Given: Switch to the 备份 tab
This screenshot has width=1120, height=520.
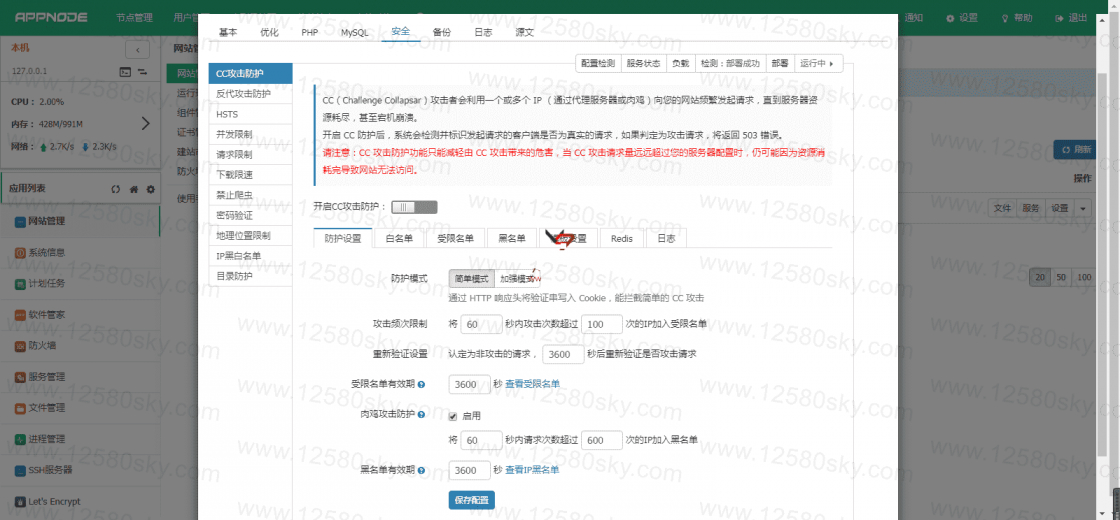Looking at the screenshot, I should pyautogui.click(x=442, y=32).
